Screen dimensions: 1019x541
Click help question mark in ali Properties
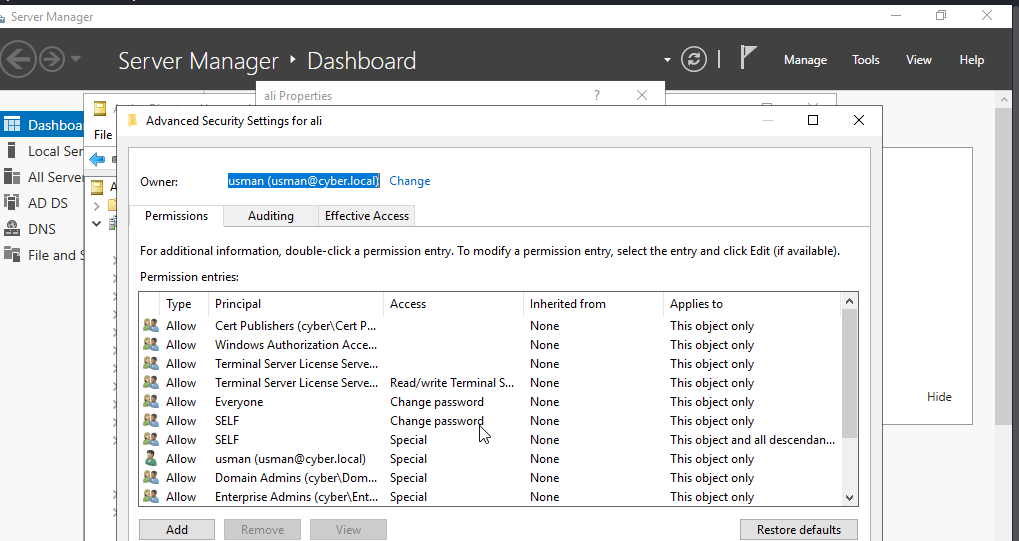(x=597, y=95)
